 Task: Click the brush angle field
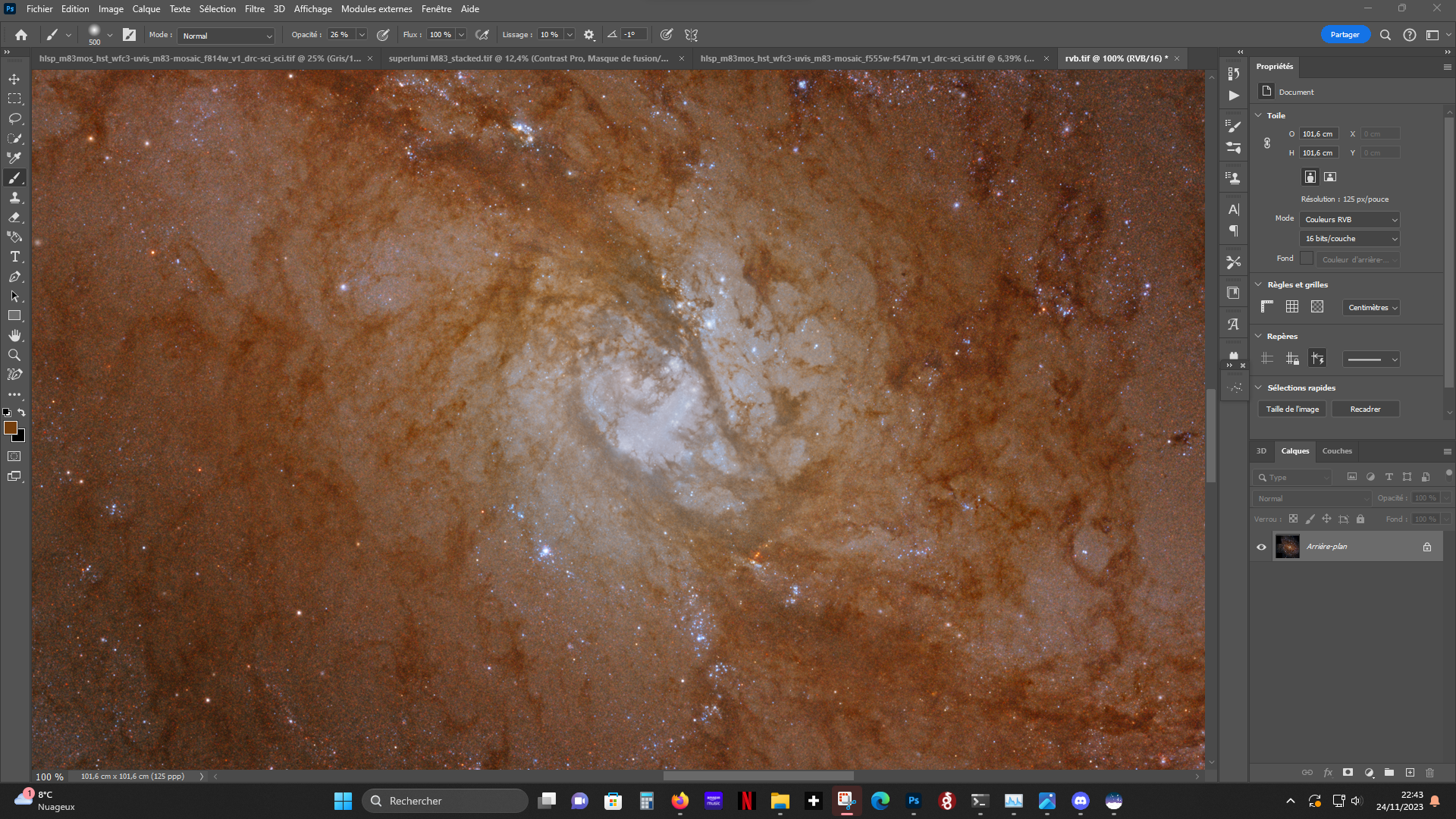click(x=634, y=35)
